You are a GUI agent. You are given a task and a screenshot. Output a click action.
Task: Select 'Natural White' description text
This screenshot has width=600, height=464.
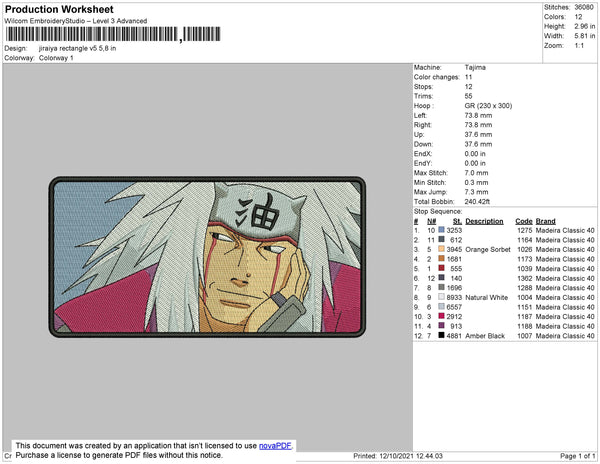487,297
